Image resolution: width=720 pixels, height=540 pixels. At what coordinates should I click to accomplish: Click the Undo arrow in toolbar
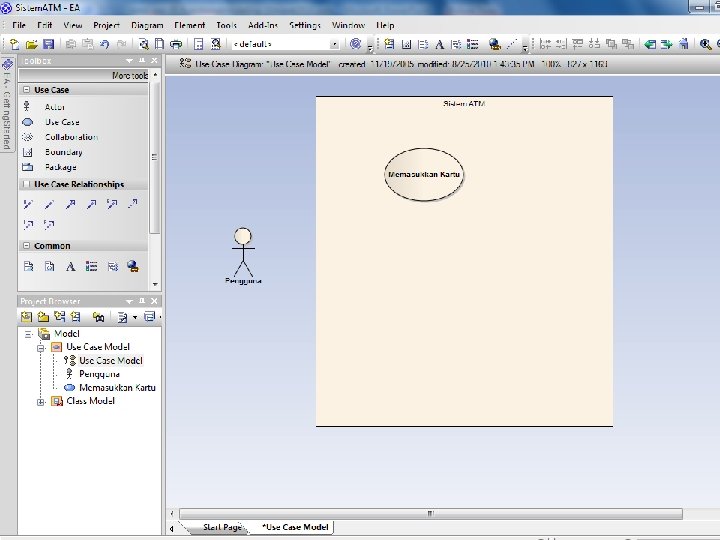point(105,44)
